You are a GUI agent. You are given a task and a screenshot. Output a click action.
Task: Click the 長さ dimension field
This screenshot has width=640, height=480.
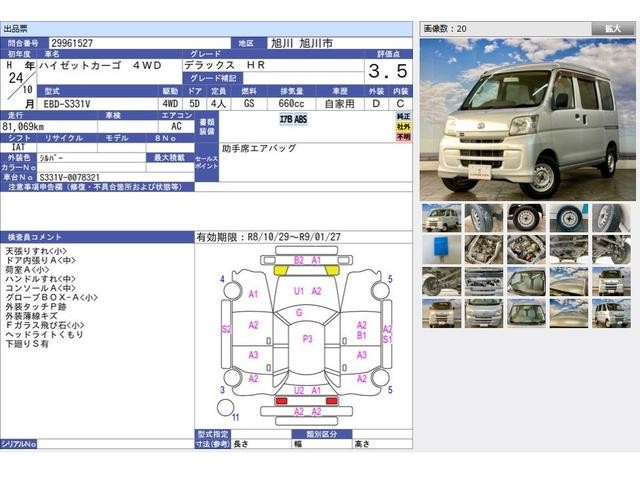[261, 444]
